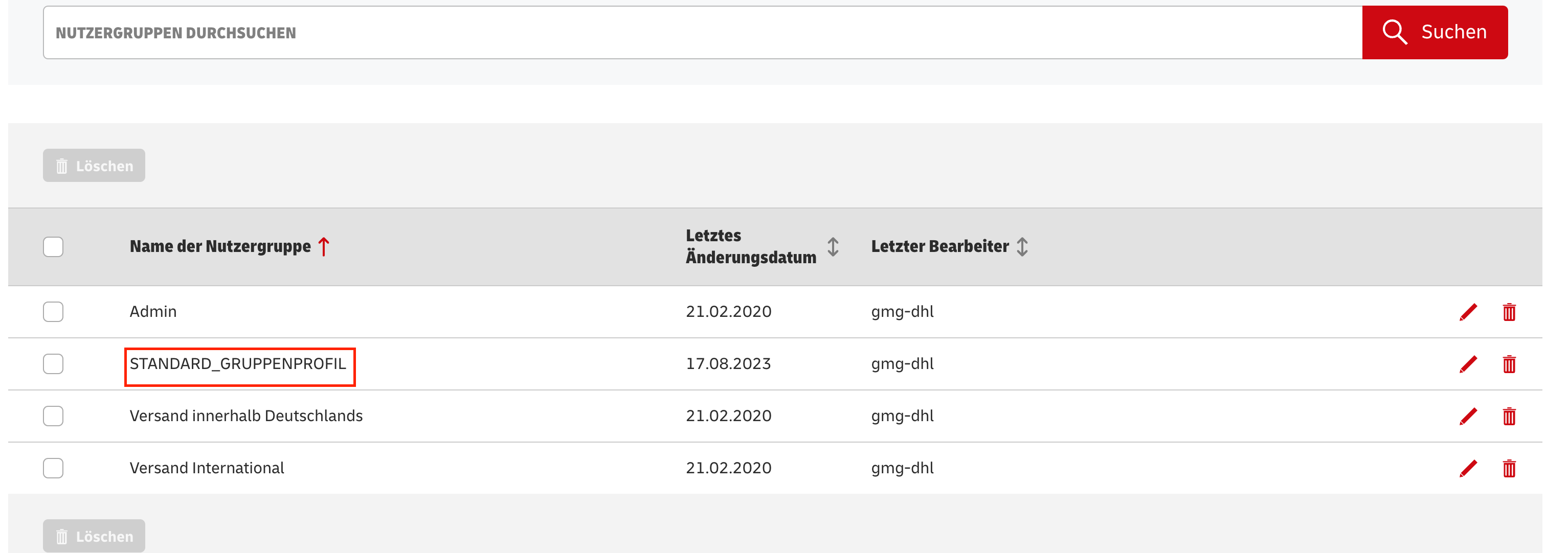Click the top Löschen button
The height and width of the screenshot is (553, 1568).
[x=93, y=165]
